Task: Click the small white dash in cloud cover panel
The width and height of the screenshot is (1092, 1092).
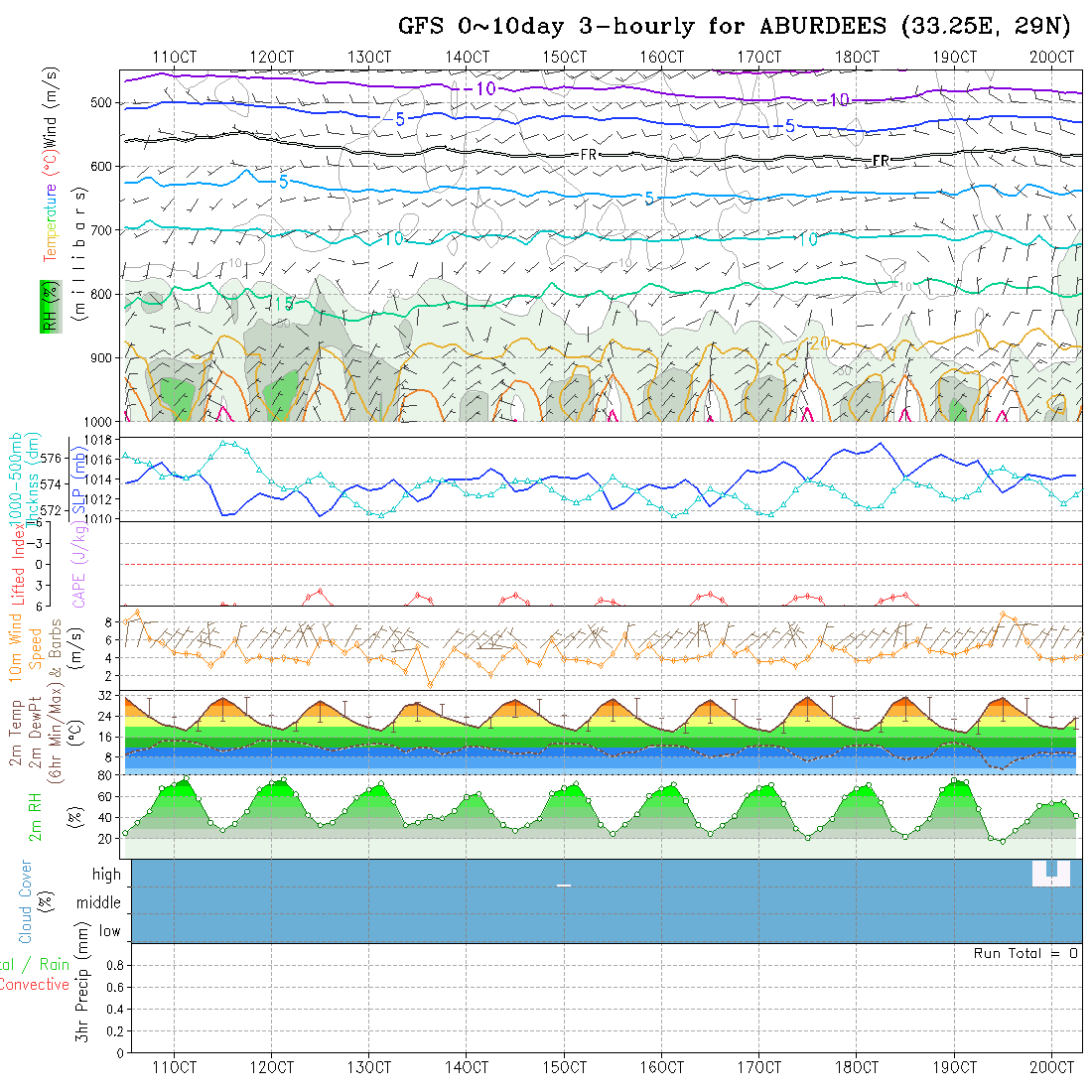Action: (x=564, y=885)
